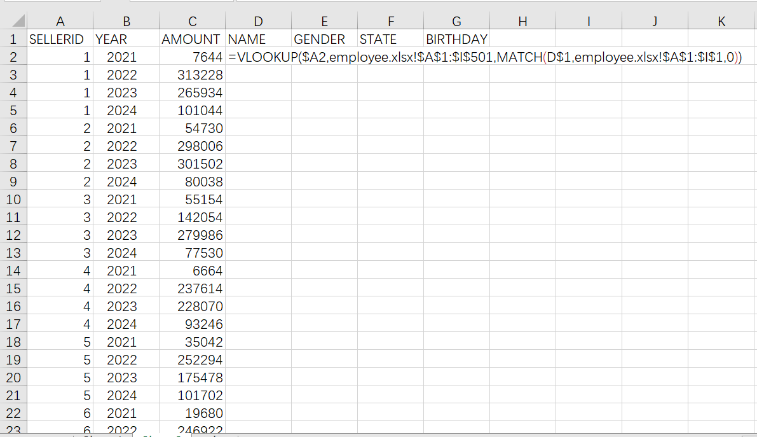Click amount cell 101702
The width and height of the screenshot is (757, 437).
[x=192, y=395]
